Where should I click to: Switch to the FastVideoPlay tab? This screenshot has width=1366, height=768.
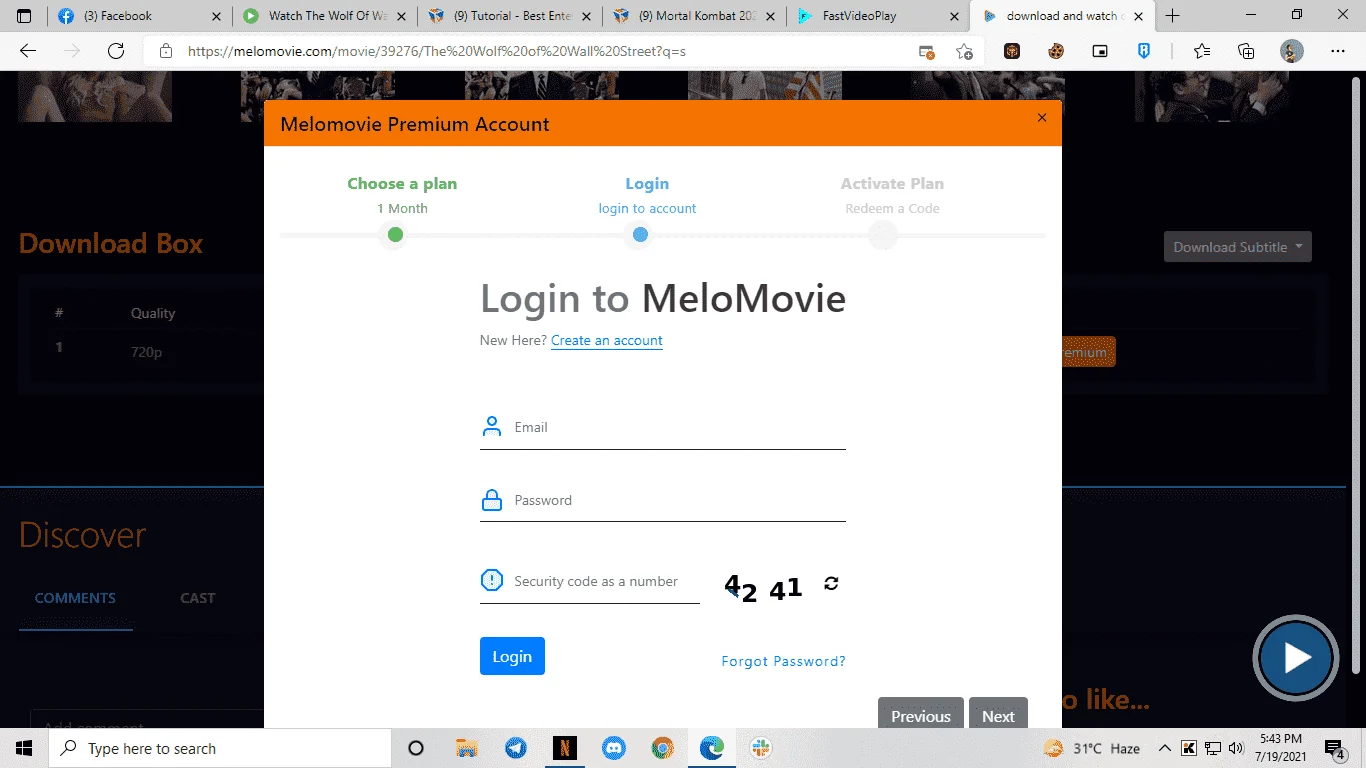[880, 16]
